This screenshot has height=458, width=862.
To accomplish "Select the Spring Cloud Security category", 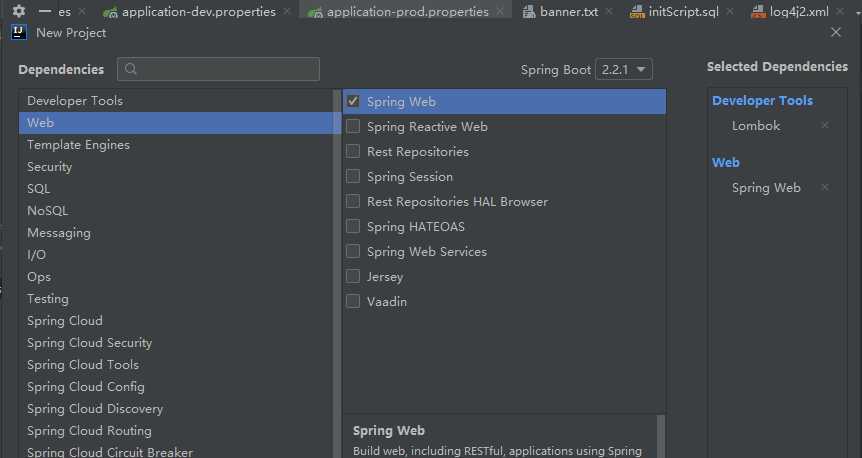I will pyautogui.click(x=177, y=343).
